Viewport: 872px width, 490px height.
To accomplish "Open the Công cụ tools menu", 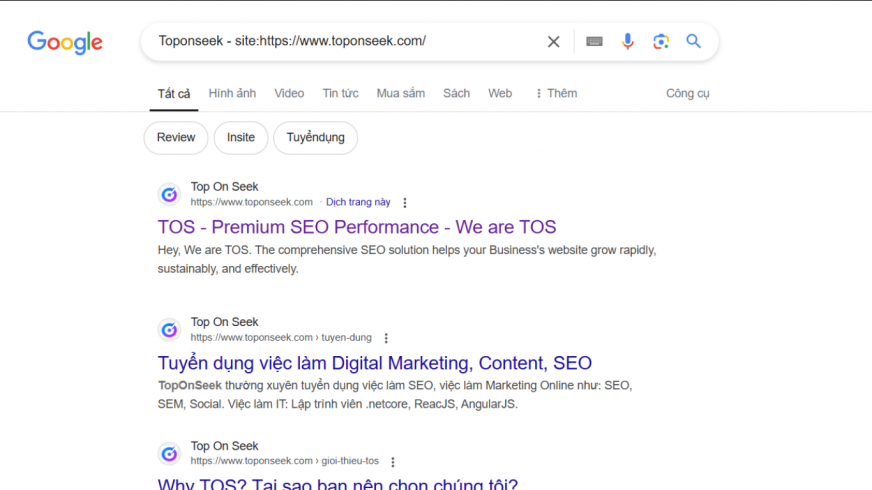I will coord(687,94).
